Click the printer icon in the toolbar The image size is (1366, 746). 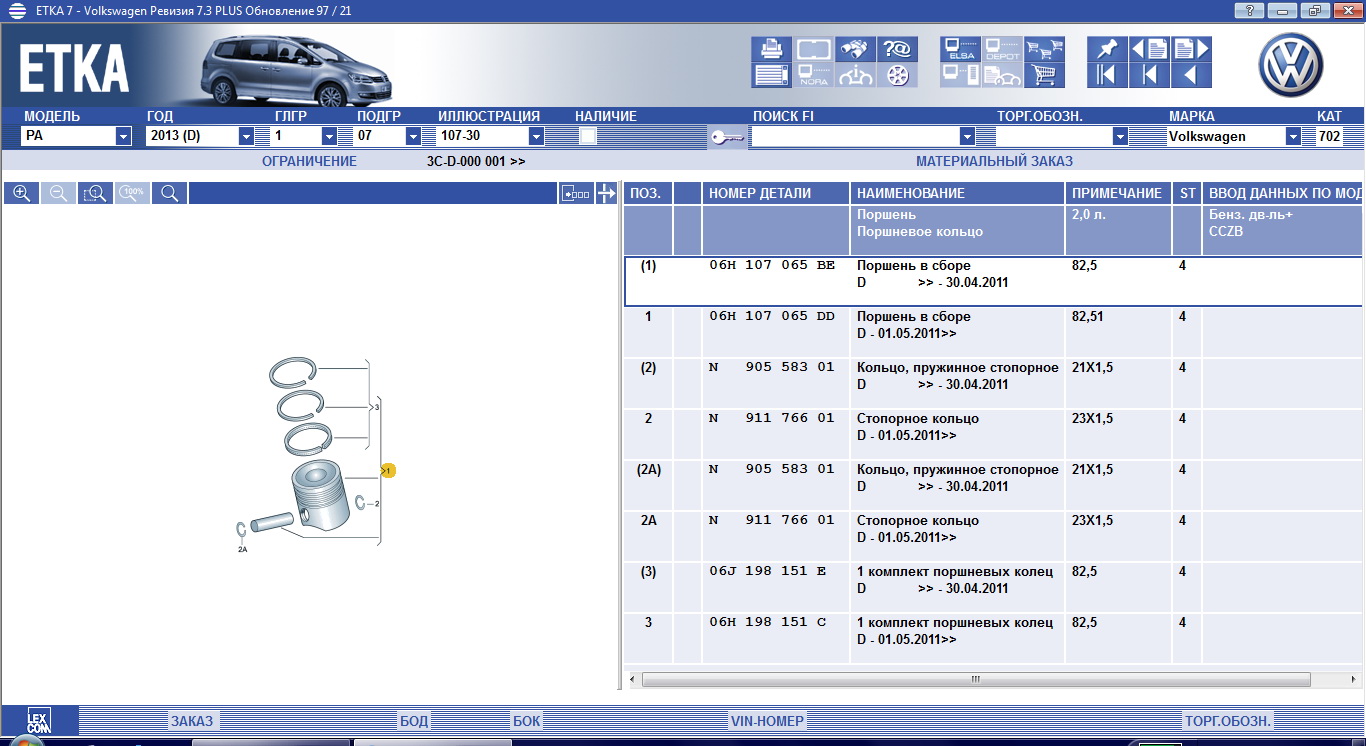[771, 49]
